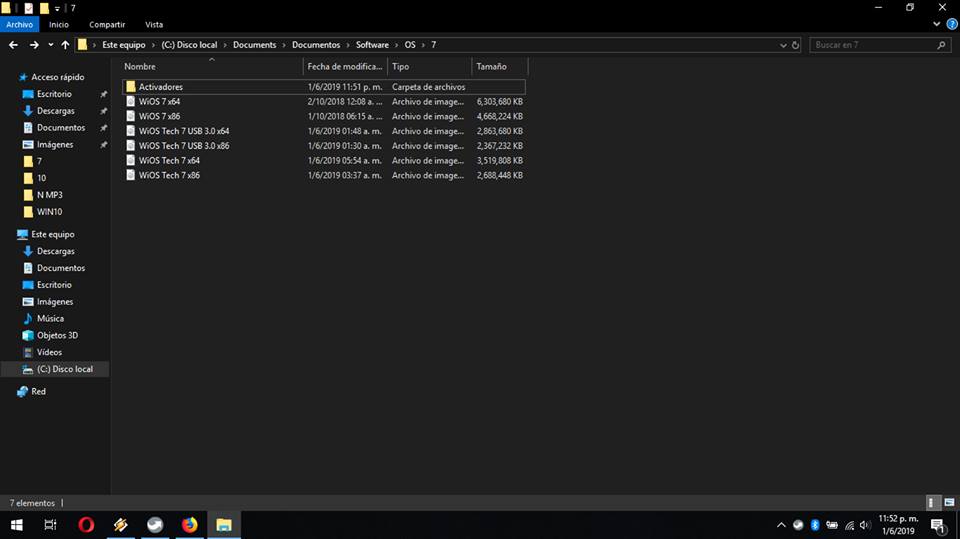Image resolution: width=960 pixels, height=539 pixels.
Task: Click the Properties quick access icon
Action: coord(29,8)
